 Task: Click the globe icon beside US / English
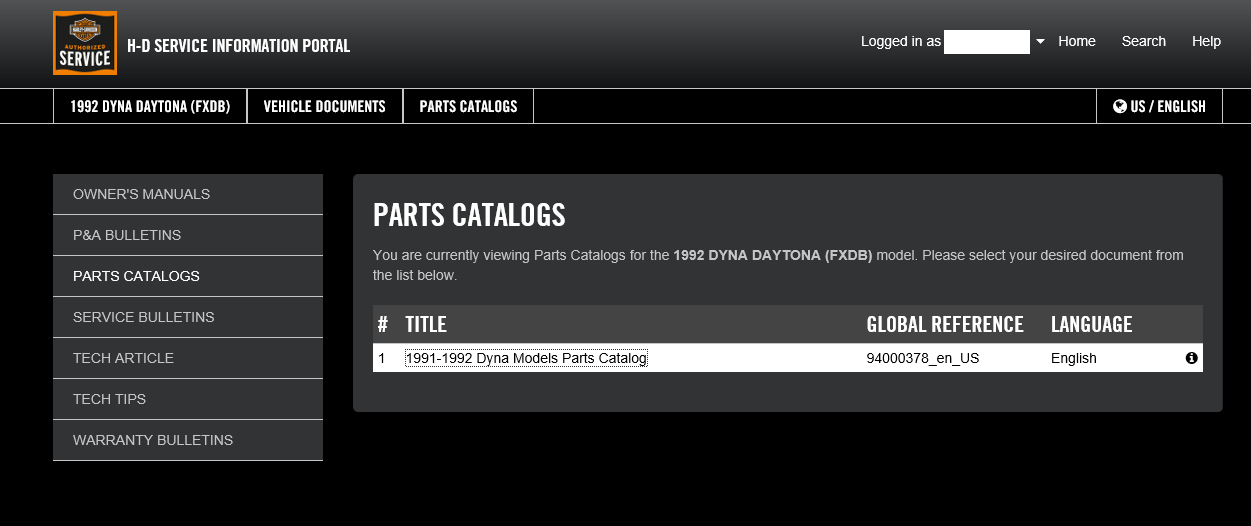pyautogui.click(x=1120, y=106)
